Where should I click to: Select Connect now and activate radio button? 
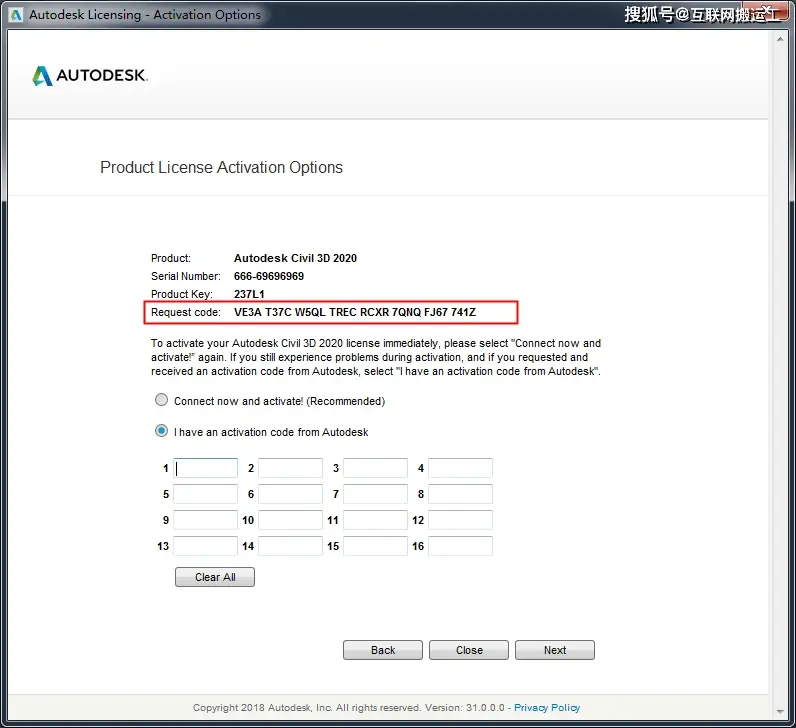[161, 400]
